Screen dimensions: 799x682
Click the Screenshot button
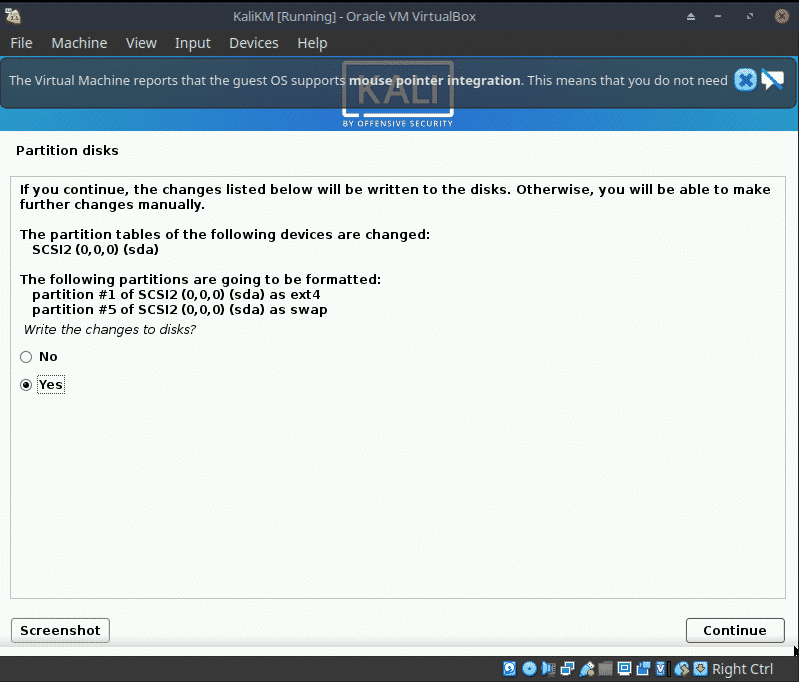60,631
